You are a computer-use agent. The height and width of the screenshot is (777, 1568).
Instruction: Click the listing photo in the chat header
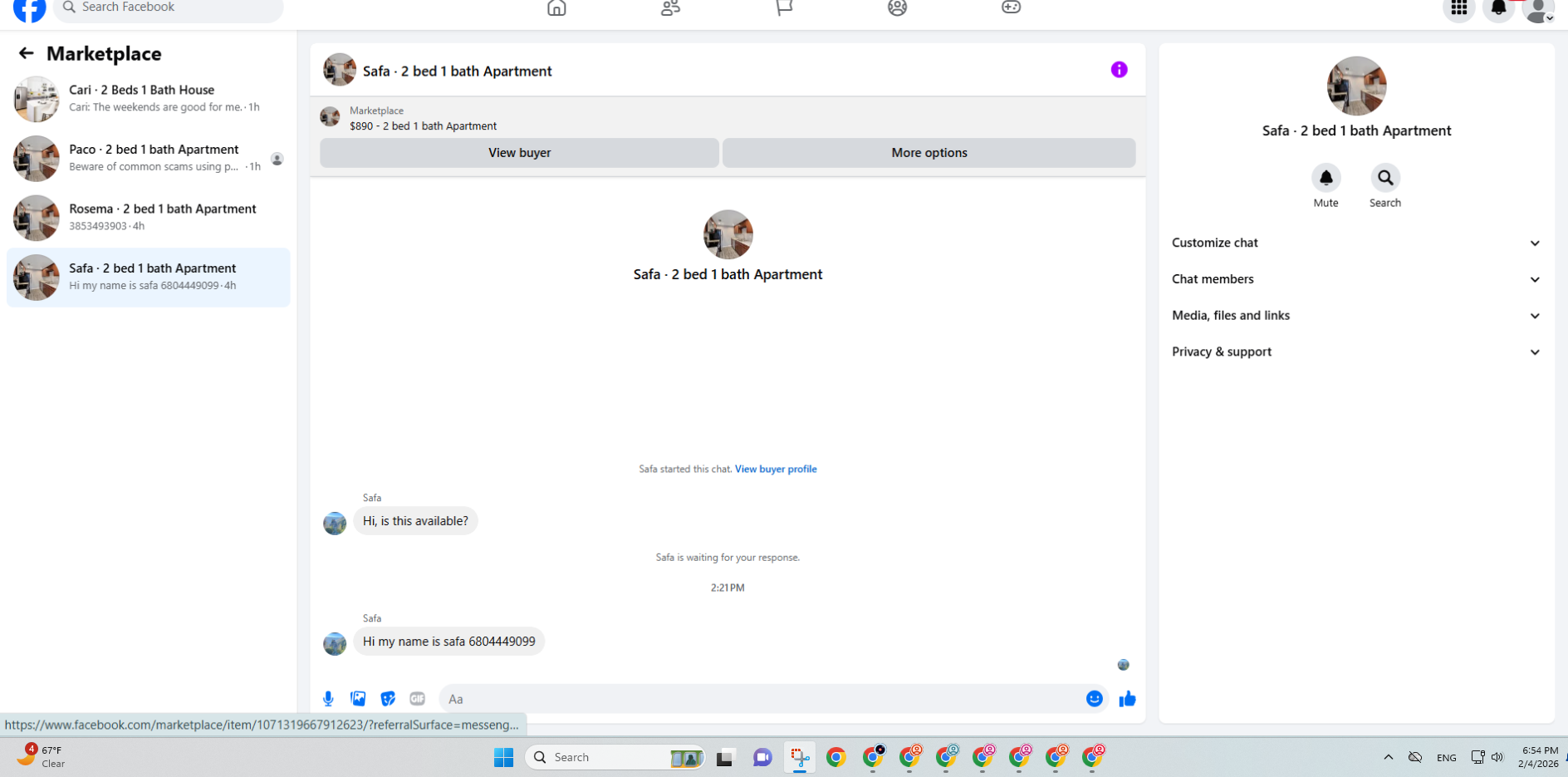click(x=340, y=71)
